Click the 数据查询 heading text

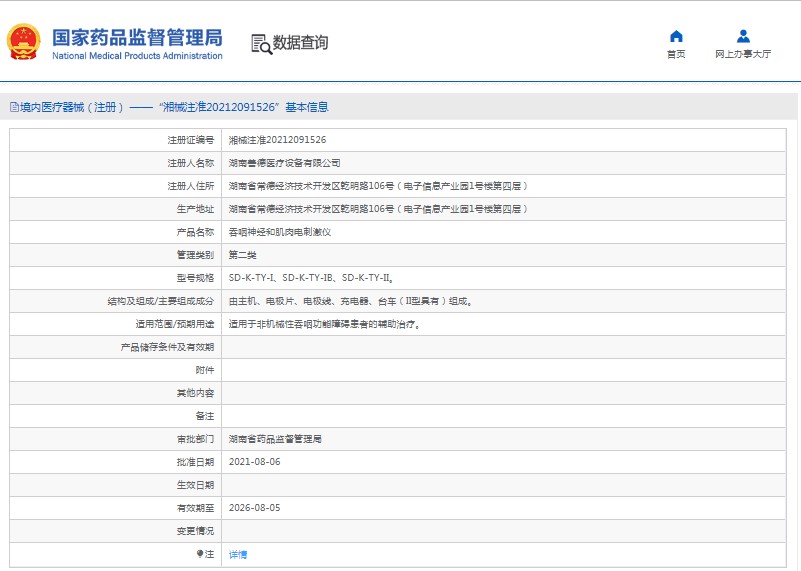click(x=300, y=43)
